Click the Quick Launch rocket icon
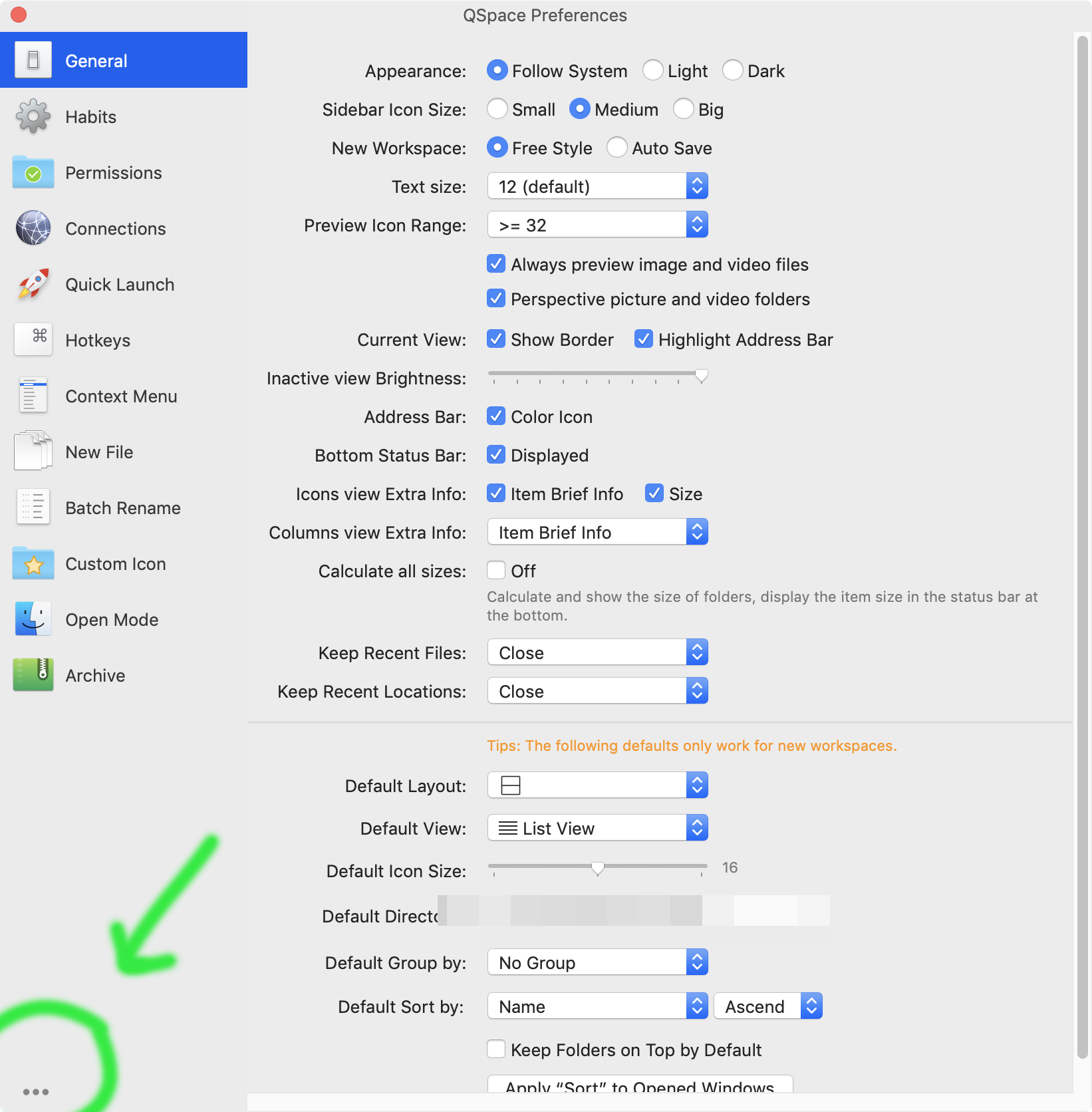 click(33, 284)
